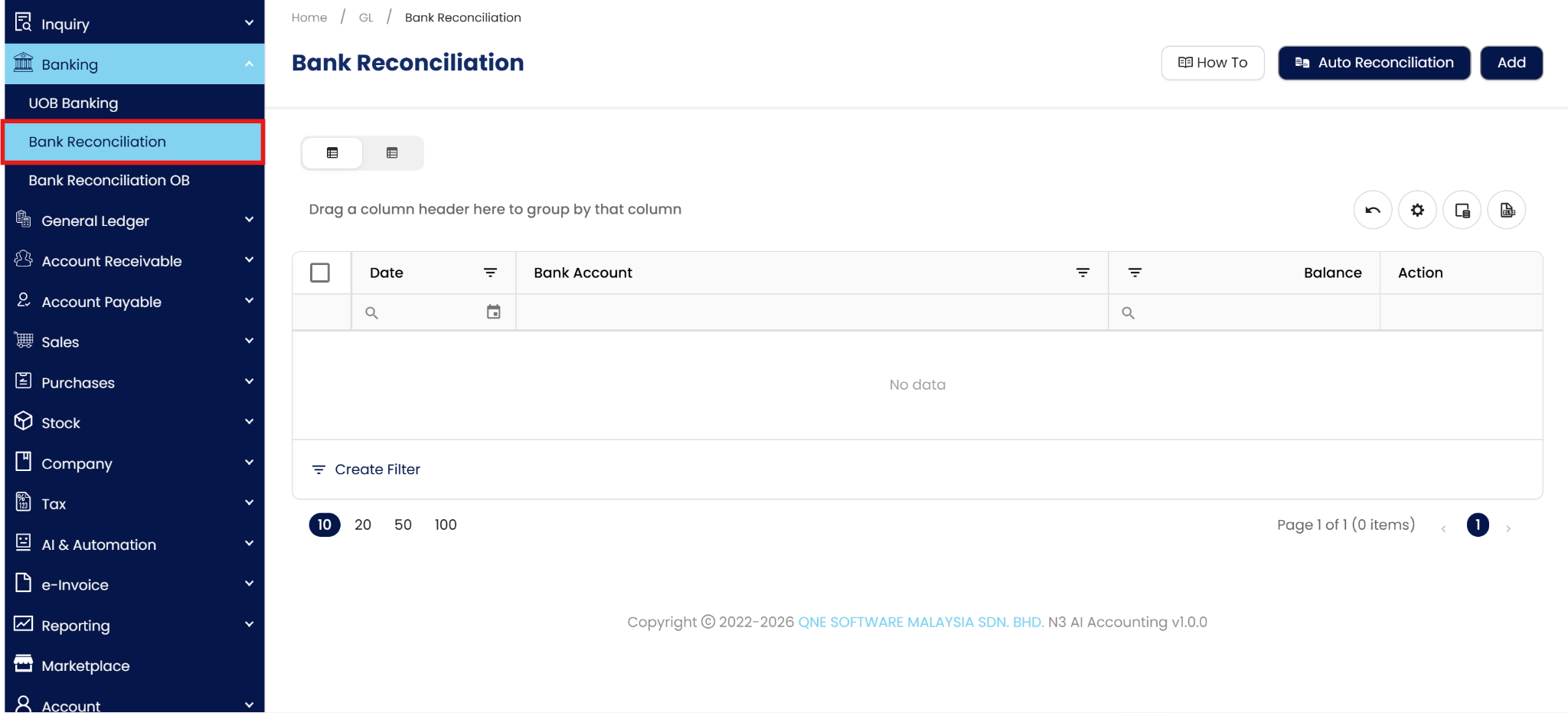Open the date picker calendar icon
Viewport: 1568px width, 713px height.
494,312
